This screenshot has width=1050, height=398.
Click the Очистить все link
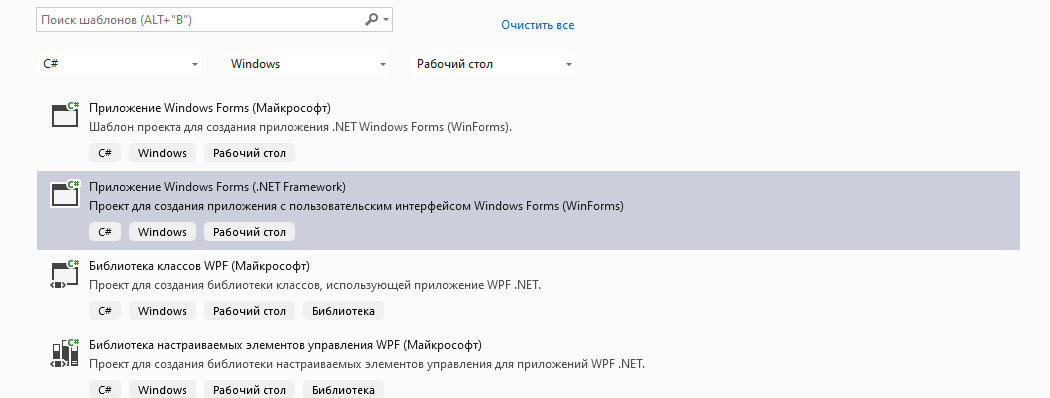pyautogui.click(x=537, y=25)
